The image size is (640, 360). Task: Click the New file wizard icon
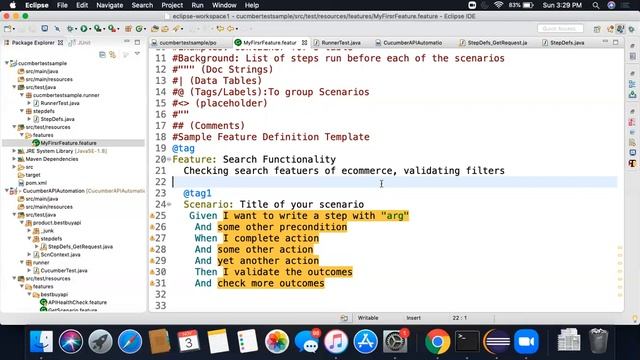click(8, 29)
